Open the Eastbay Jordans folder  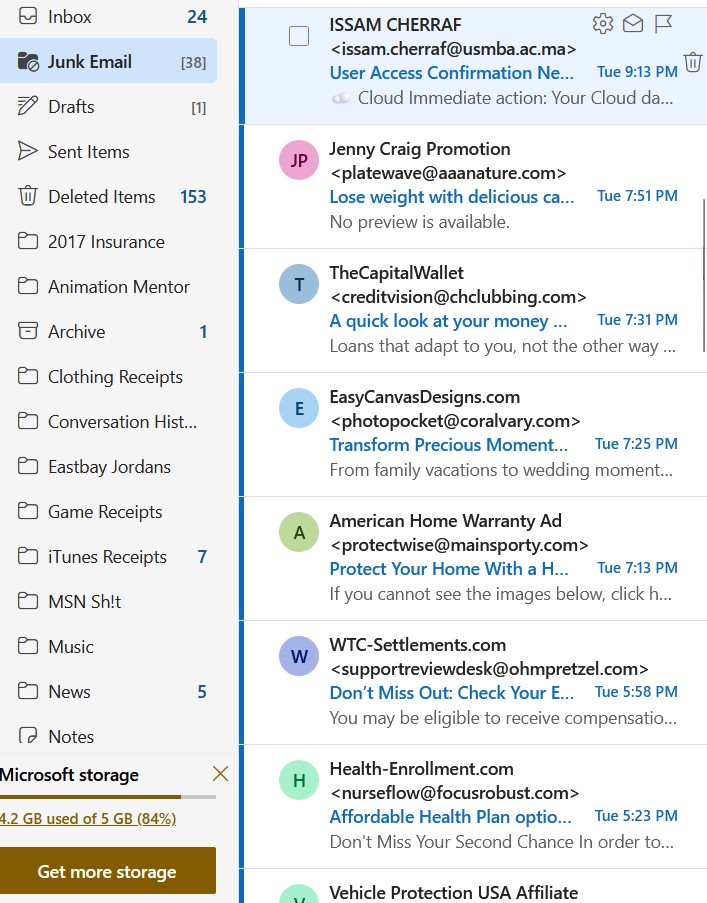click(x=108, y=466)
